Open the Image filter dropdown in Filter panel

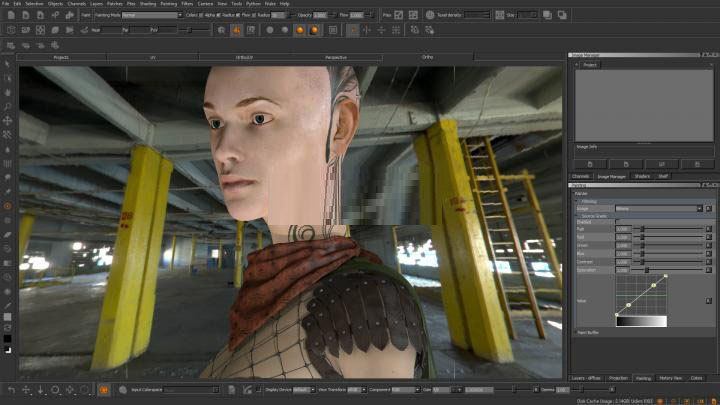[x=659, y=208]
